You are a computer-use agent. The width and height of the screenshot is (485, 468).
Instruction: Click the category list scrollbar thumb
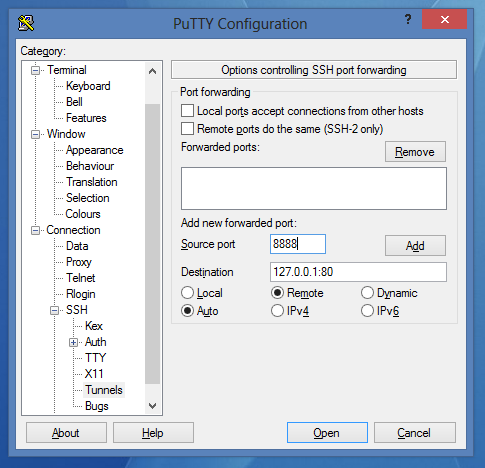tap(152, 244)
